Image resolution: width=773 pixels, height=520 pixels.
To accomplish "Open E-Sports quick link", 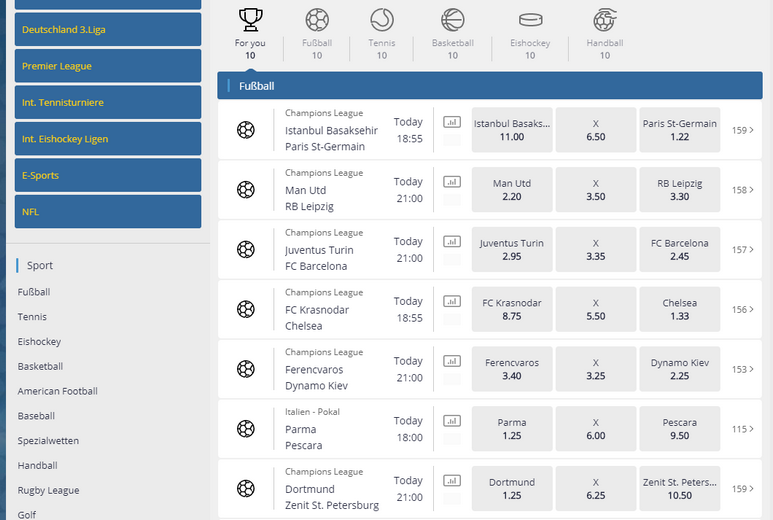I will coord(108,175).
